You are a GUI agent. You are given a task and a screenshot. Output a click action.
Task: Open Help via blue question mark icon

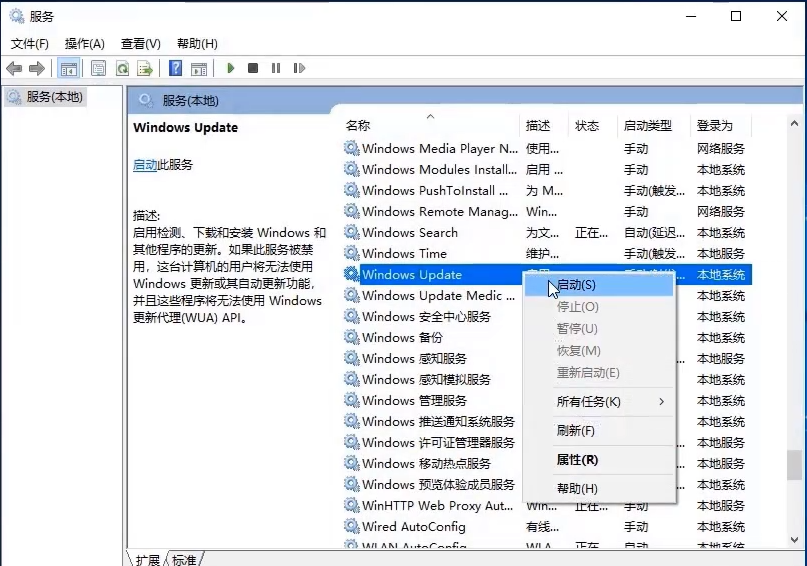pyautogui.click(x=176, y=68)
